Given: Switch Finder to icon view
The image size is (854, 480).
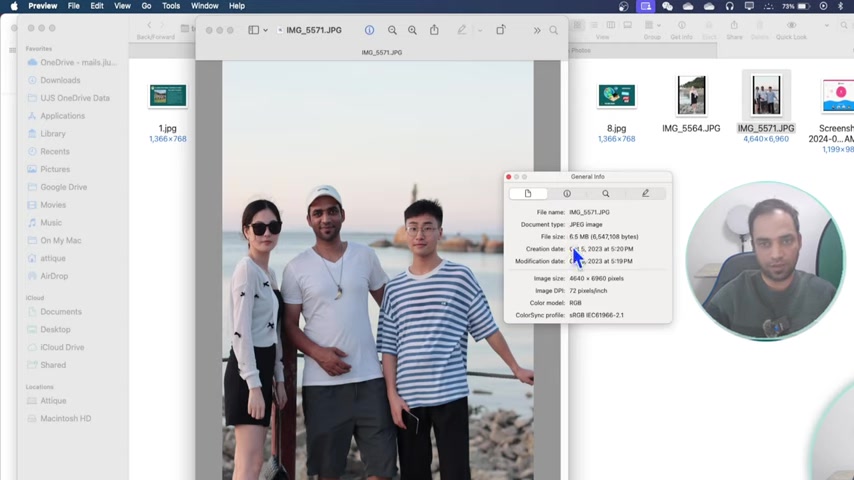Looking at the screenshot, I should coord(577,25).
